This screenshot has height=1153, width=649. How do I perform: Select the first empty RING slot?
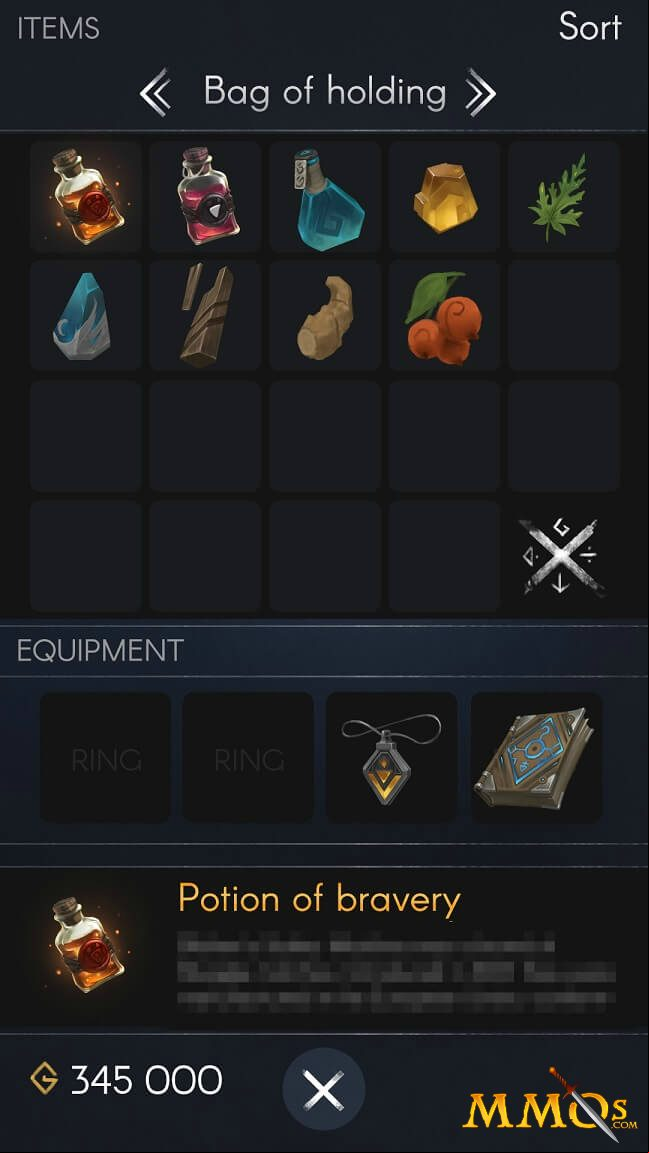pos(105,757)
